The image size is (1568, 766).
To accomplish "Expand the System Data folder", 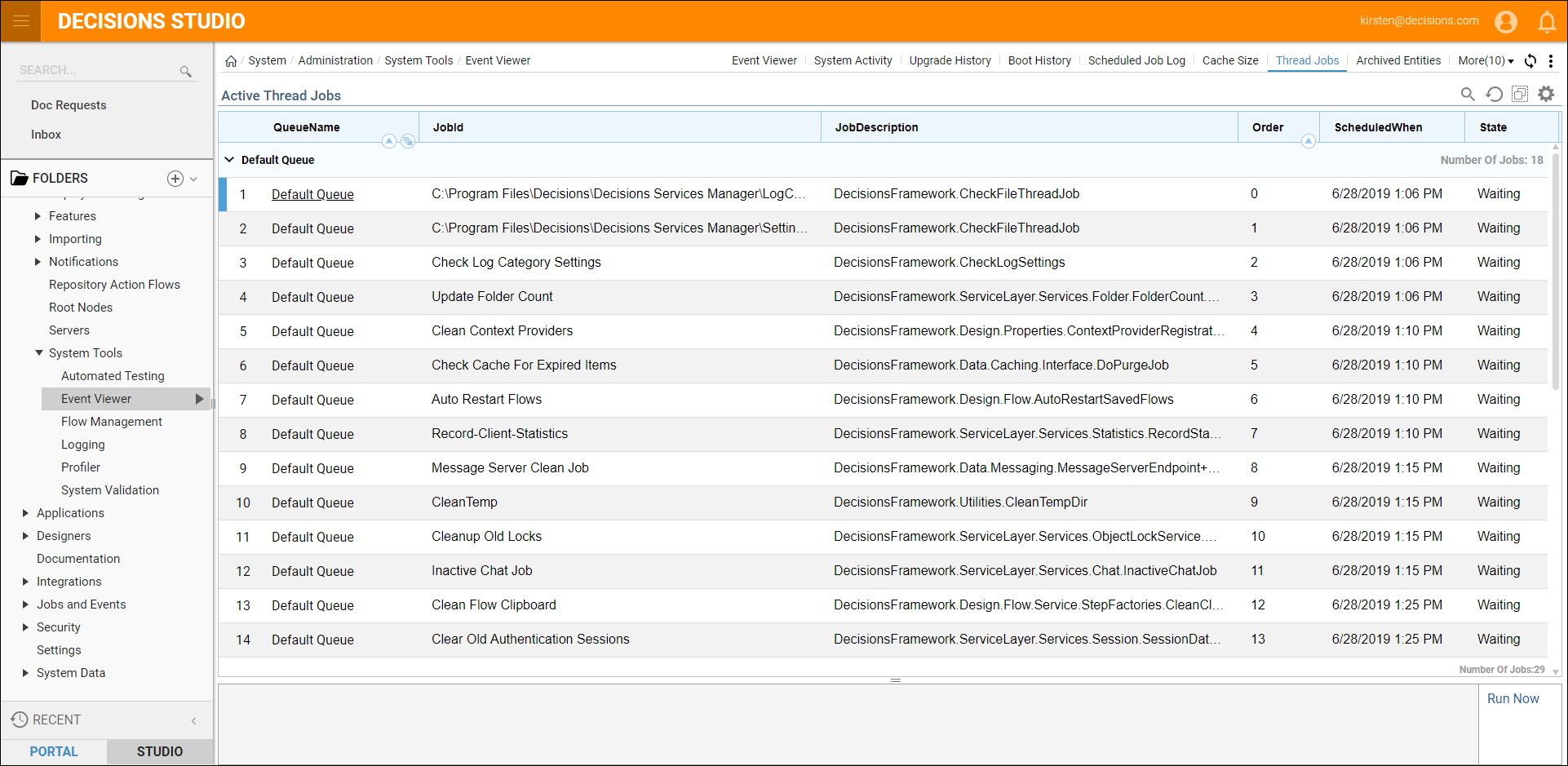I will tap(25, 673).
